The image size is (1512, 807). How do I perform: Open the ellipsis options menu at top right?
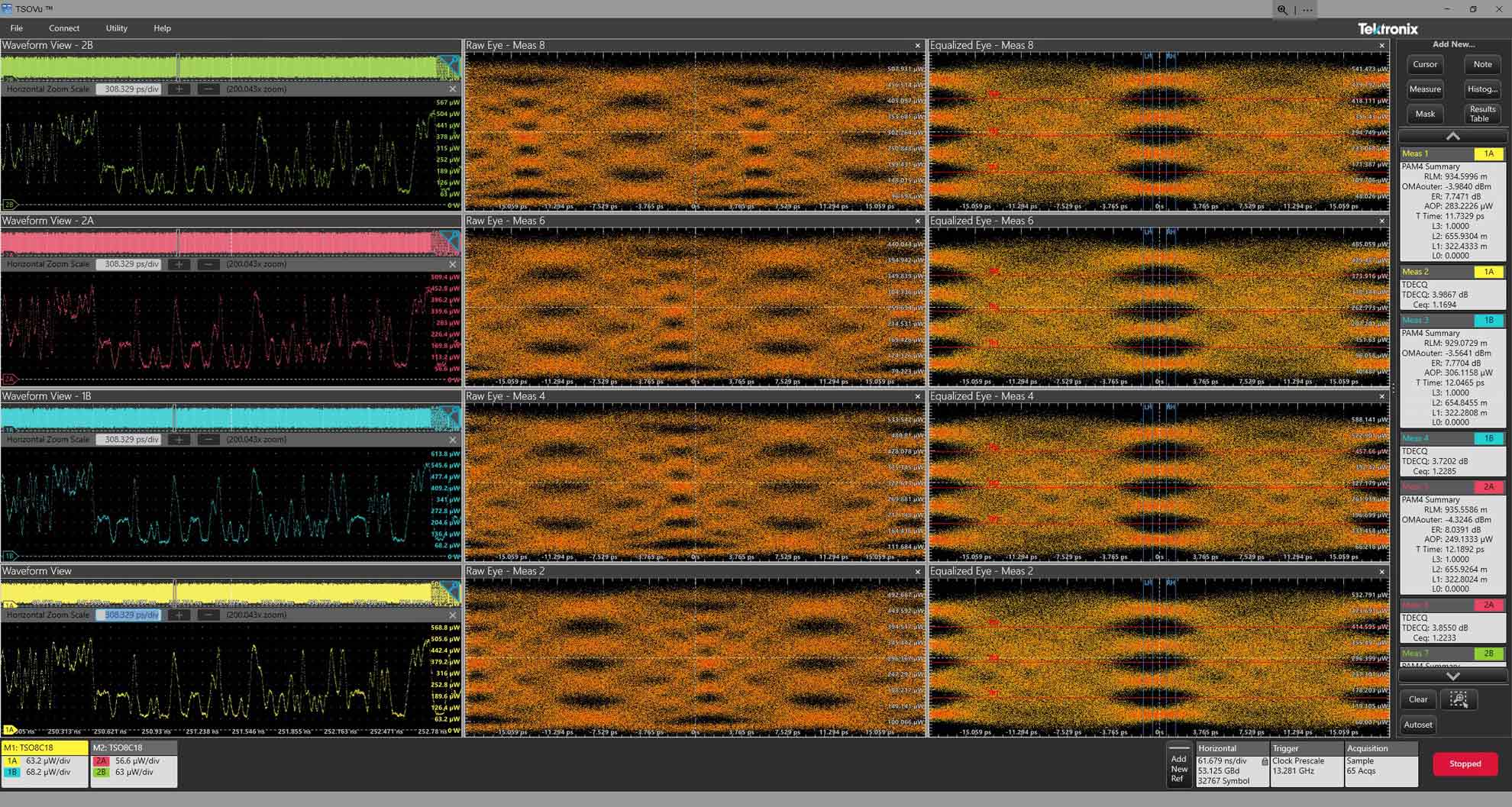pyautogui.click(x=1307, y=10)
